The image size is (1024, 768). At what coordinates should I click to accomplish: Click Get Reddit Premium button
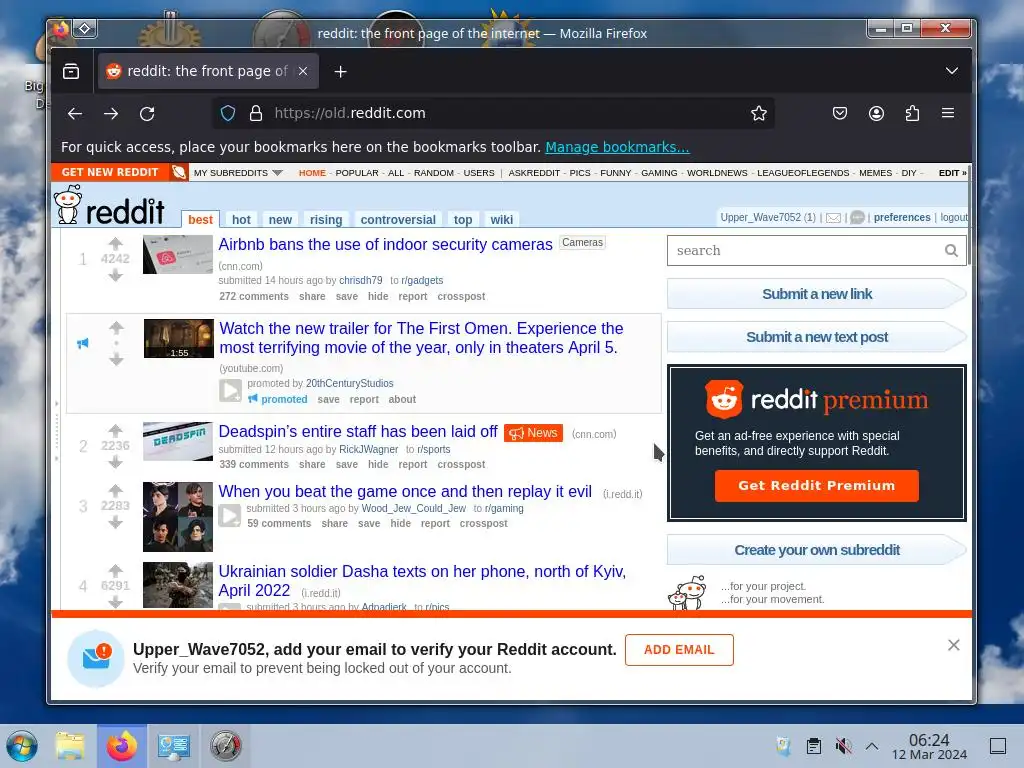pos(816,485)
